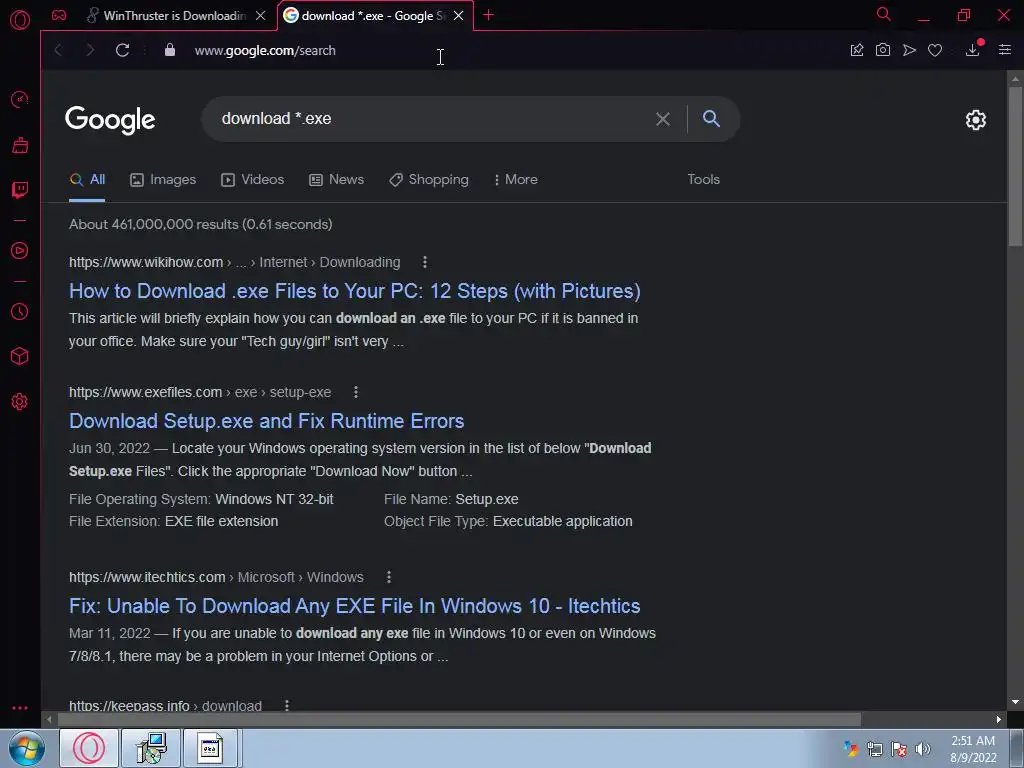Open My Flow send icon
The width and height of the screenshot is (1024, 768).
tap(909, 50)
